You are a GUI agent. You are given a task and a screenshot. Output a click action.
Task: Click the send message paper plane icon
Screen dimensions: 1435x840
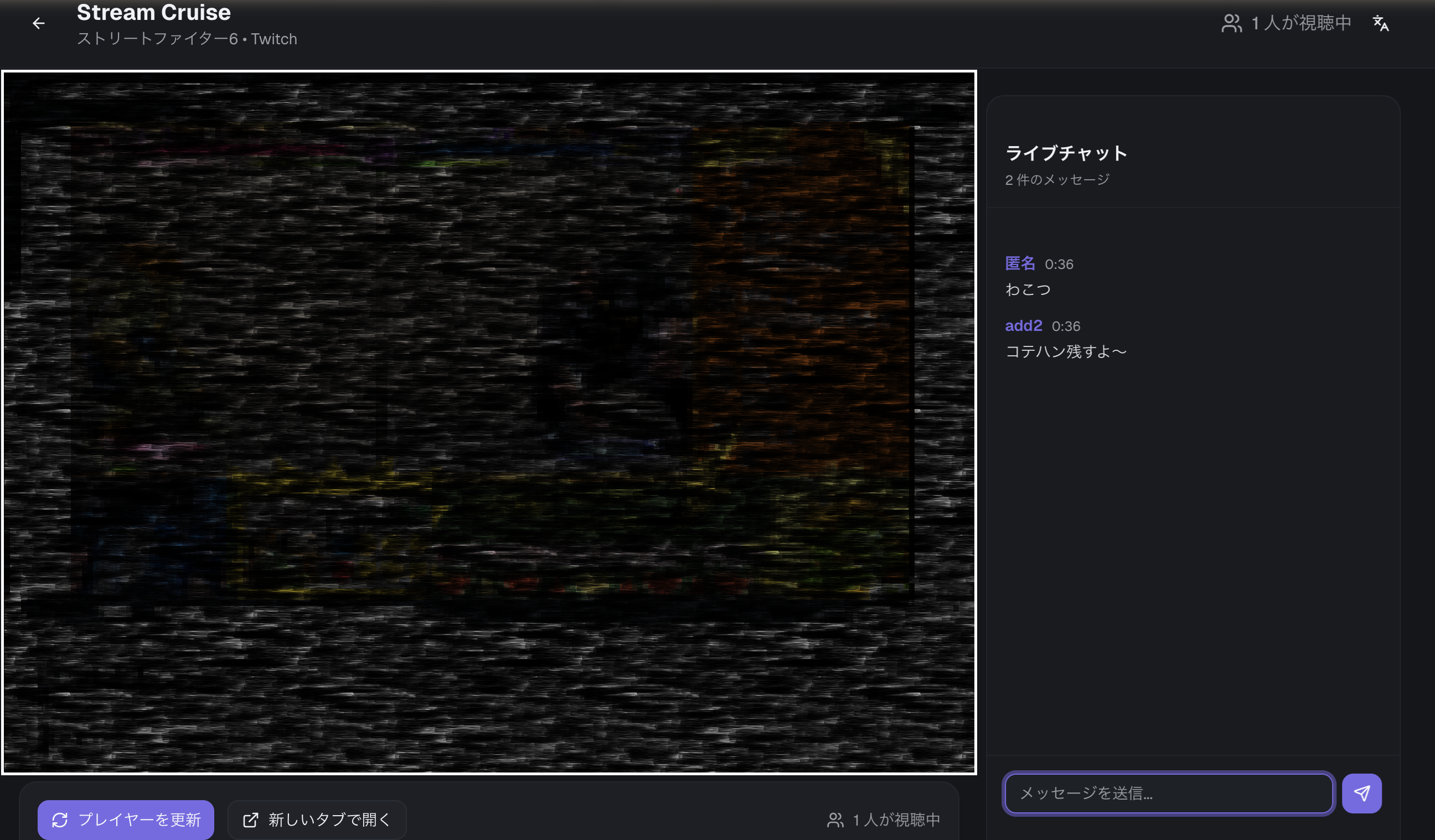(1362, 793)
